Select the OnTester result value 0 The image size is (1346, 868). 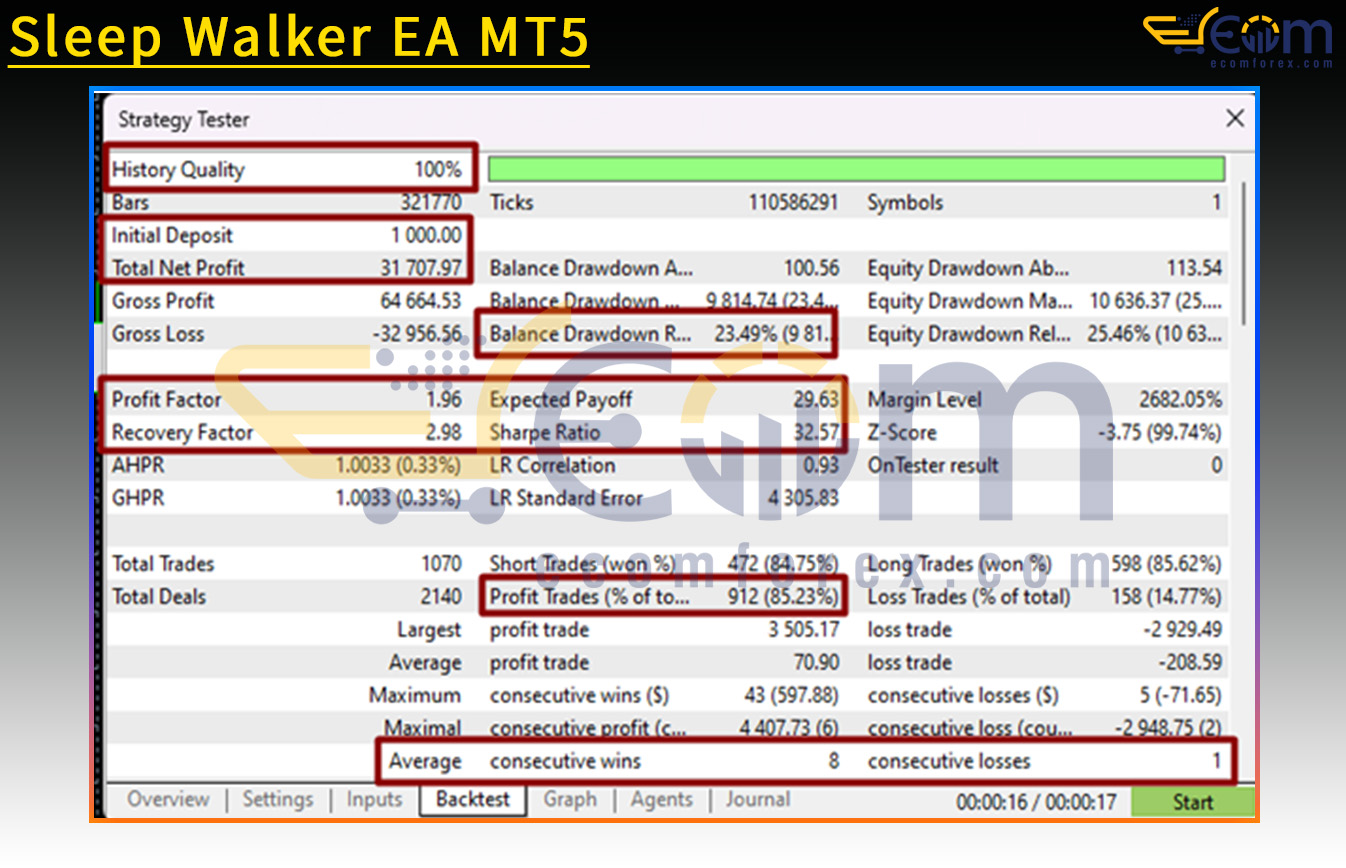1217,466
